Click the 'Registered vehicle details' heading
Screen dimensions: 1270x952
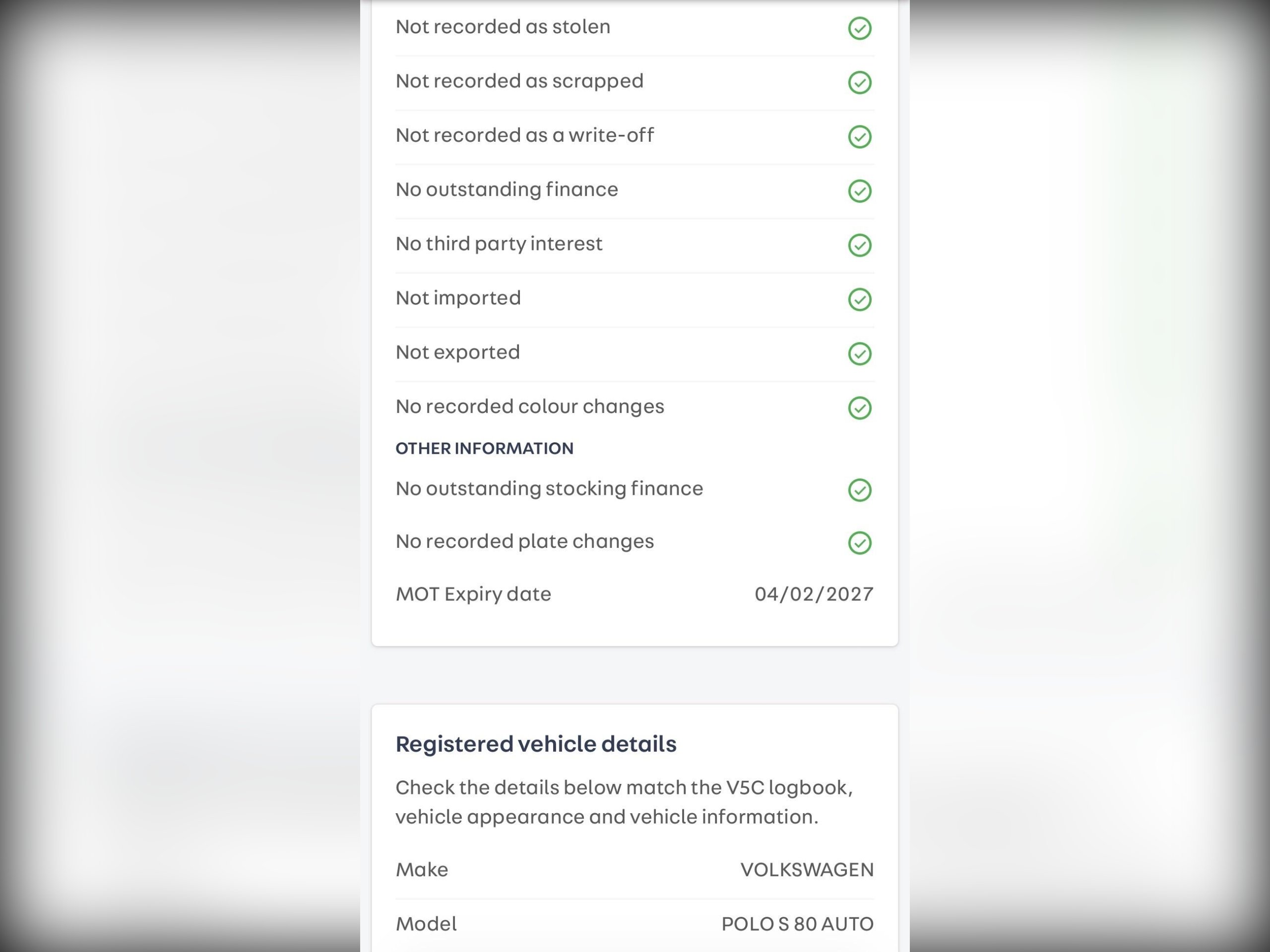536,744
